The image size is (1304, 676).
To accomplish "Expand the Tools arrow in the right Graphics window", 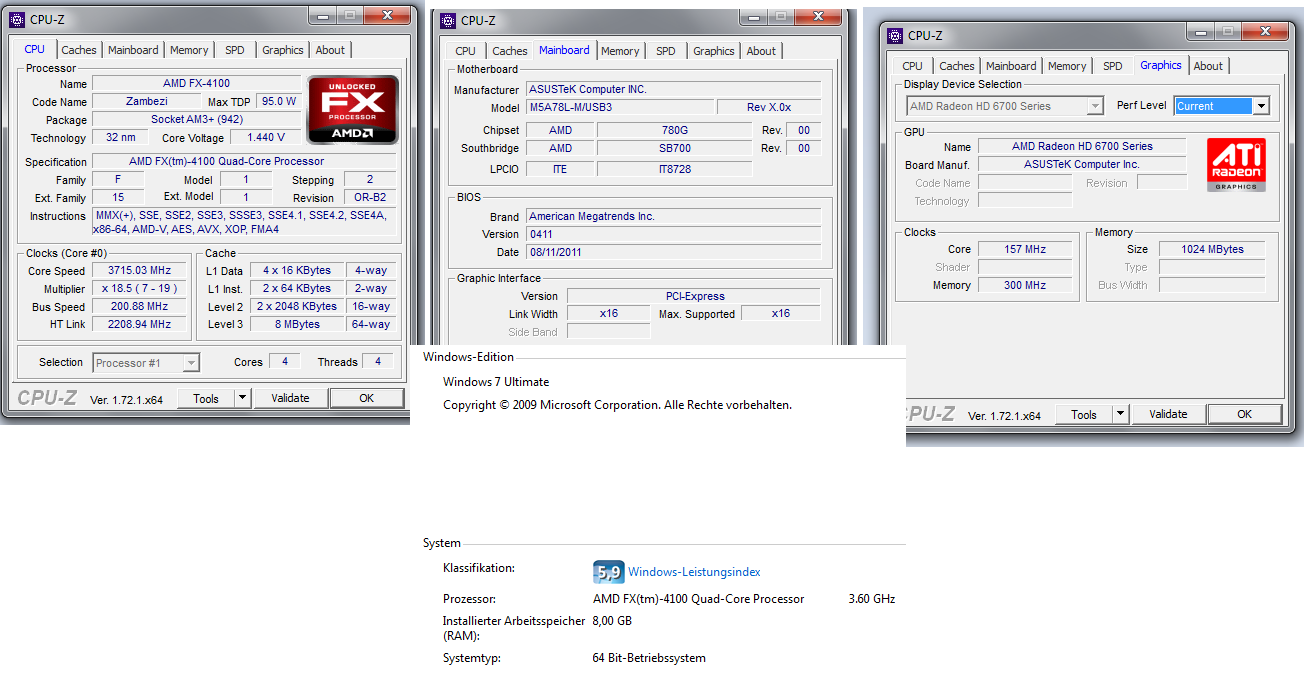I will click(x=1121, y=414).
